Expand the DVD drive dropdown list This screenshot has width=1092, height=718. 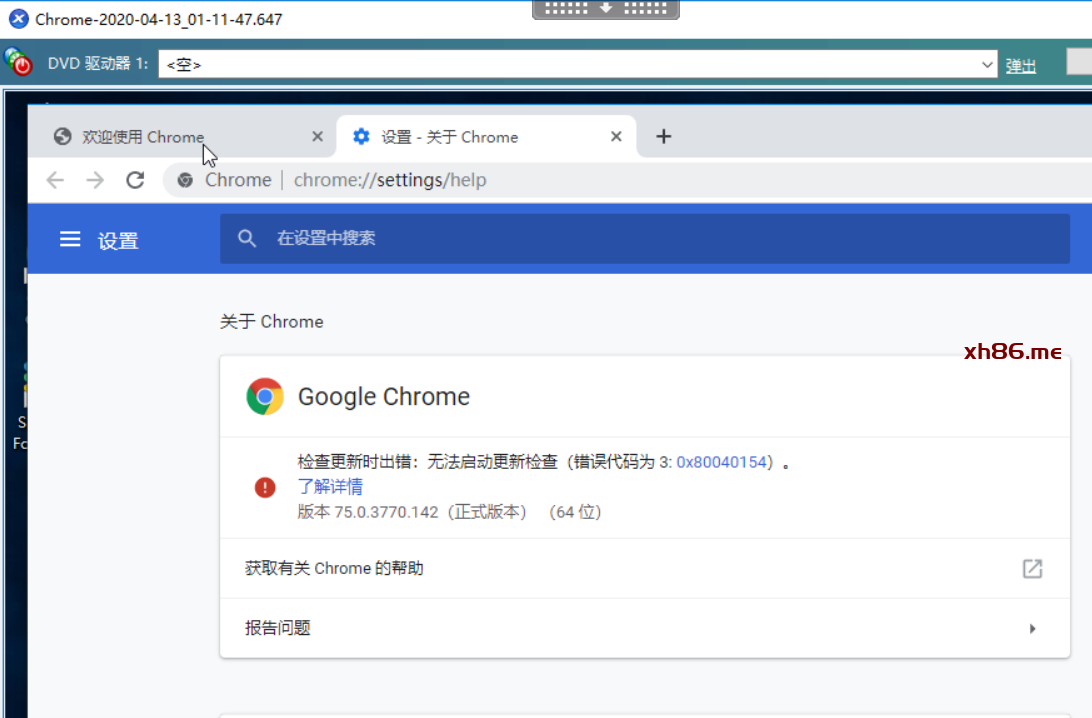click(x=988, y=65)
